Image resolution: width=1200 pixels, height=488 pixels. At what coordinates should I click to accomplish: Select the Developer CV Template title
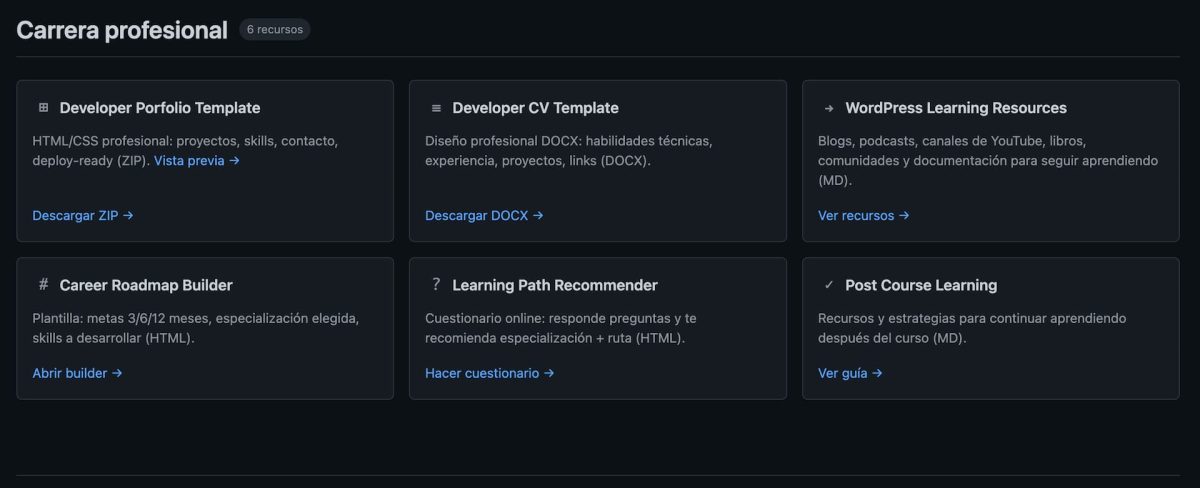point(535,108)
